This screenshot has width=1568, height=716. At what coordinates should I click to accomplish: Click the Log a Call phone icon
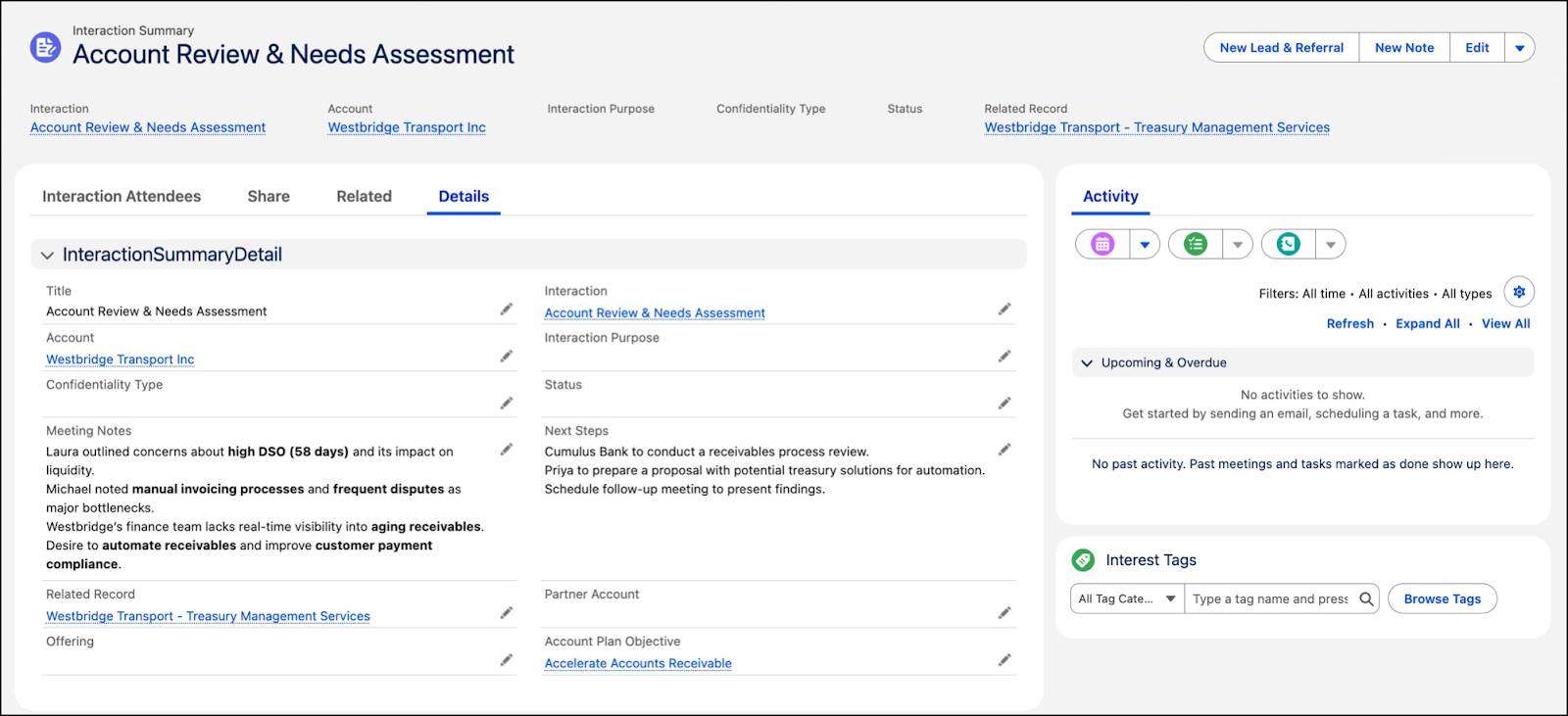(1289, 244)
